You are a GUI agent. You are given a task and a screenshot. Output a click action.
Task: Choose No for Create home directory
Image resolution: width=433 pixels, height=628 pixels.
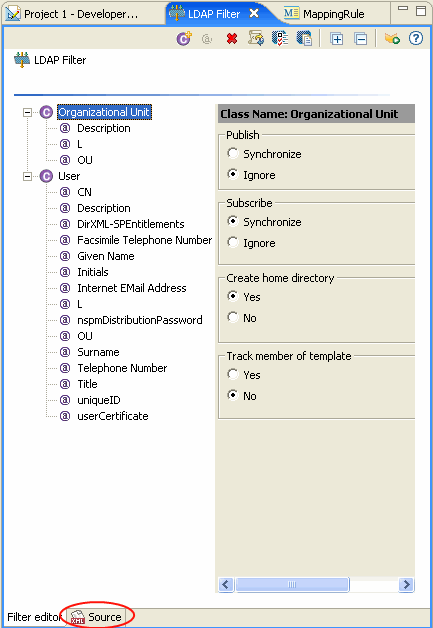tap(233, 318)
